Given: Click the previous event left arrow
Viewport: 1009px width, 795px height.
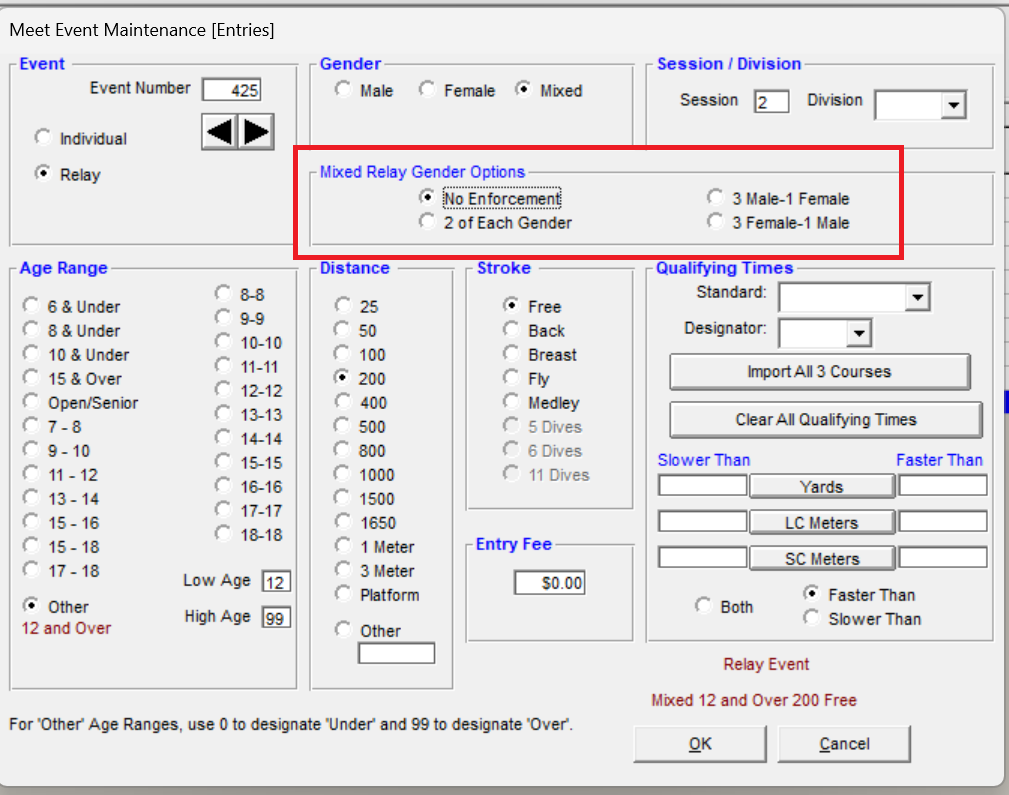Looking at the screenshot, I should click(x=219, y=132).
